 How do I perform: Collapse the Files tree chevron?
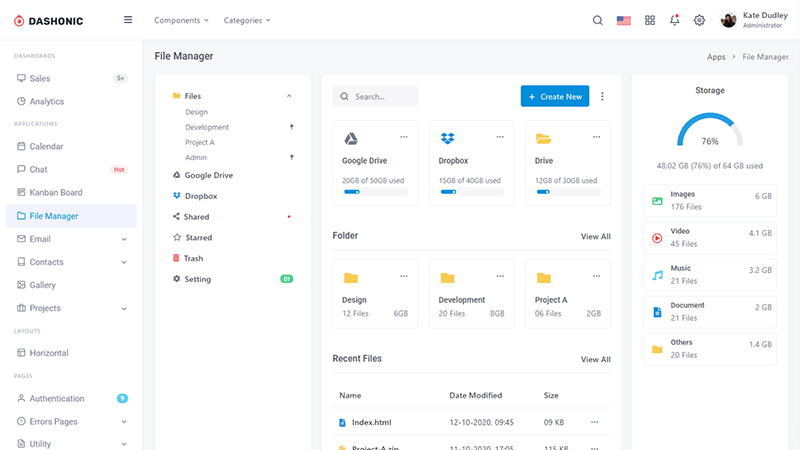[289, 96]
